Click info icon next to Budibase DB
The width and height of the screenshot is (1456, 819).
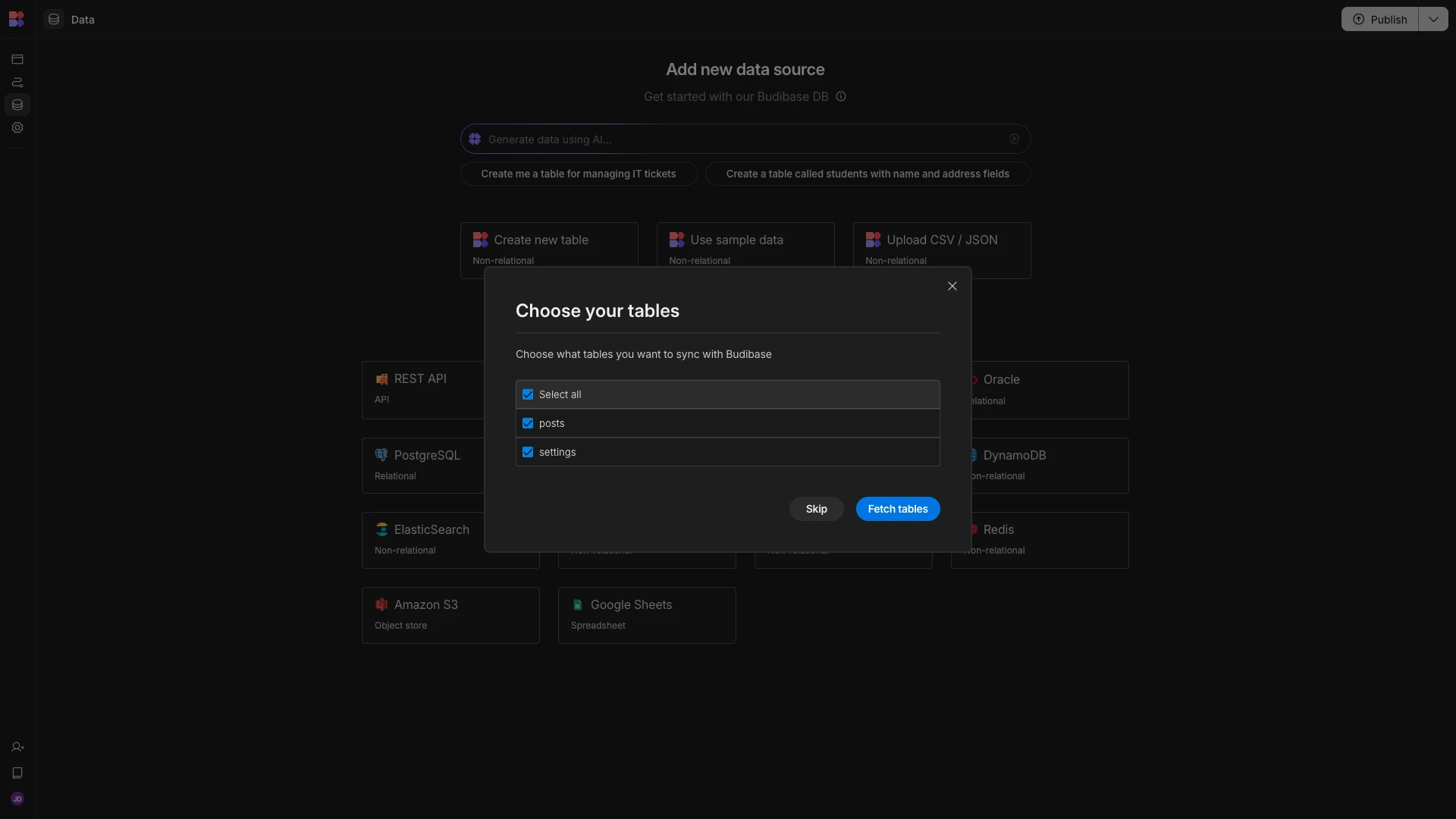[x=841, y=96]
